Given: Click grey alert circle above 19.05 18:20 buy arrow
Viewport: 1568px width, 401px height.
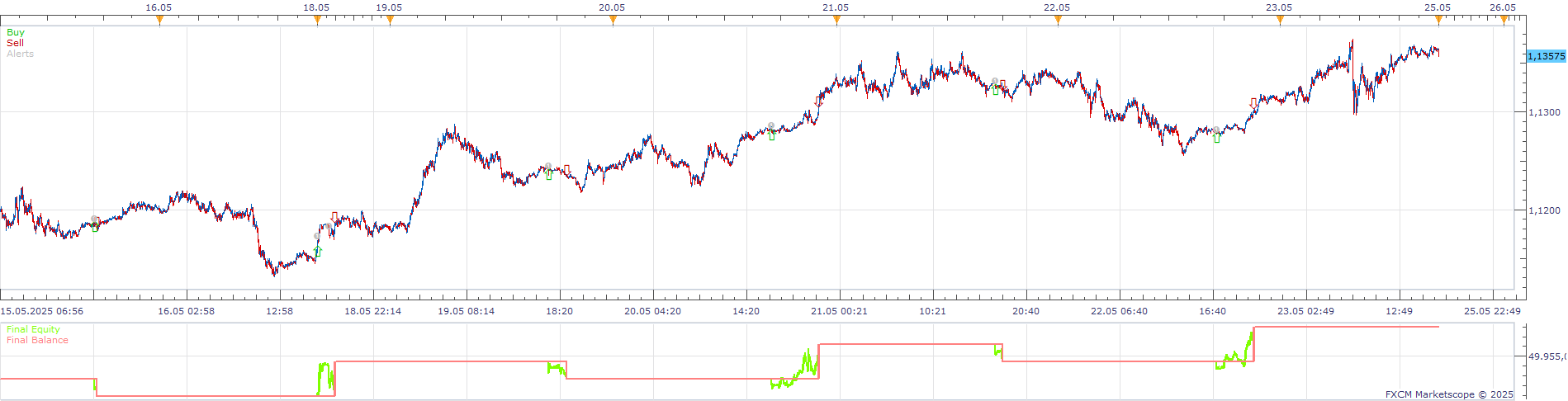Looking at the screenshot, I should pyautogui.click(x=548, y=166).
